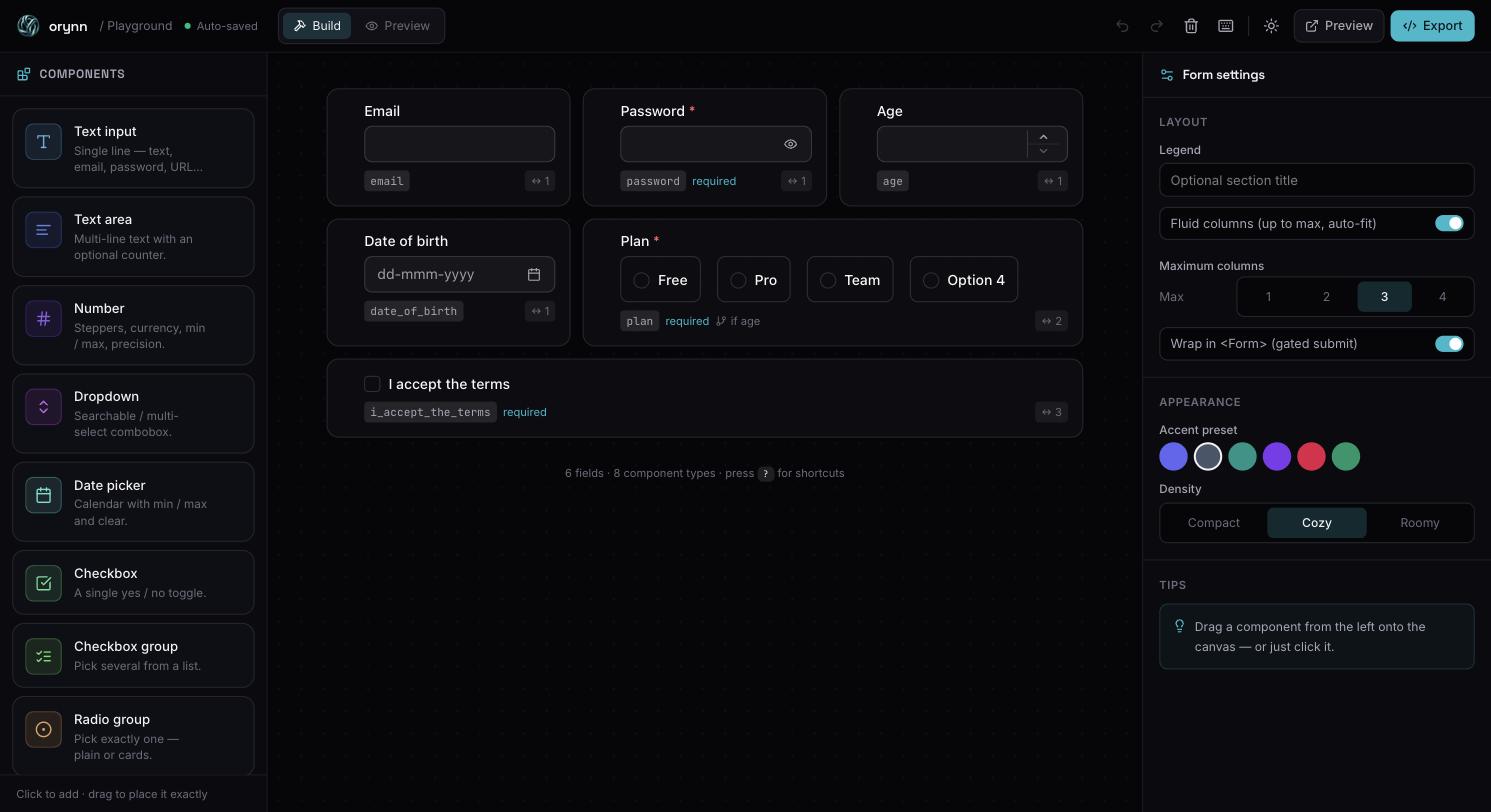The image size is (1491, 812).
Task: Add a Date picker component
Action: coord(133,502)
